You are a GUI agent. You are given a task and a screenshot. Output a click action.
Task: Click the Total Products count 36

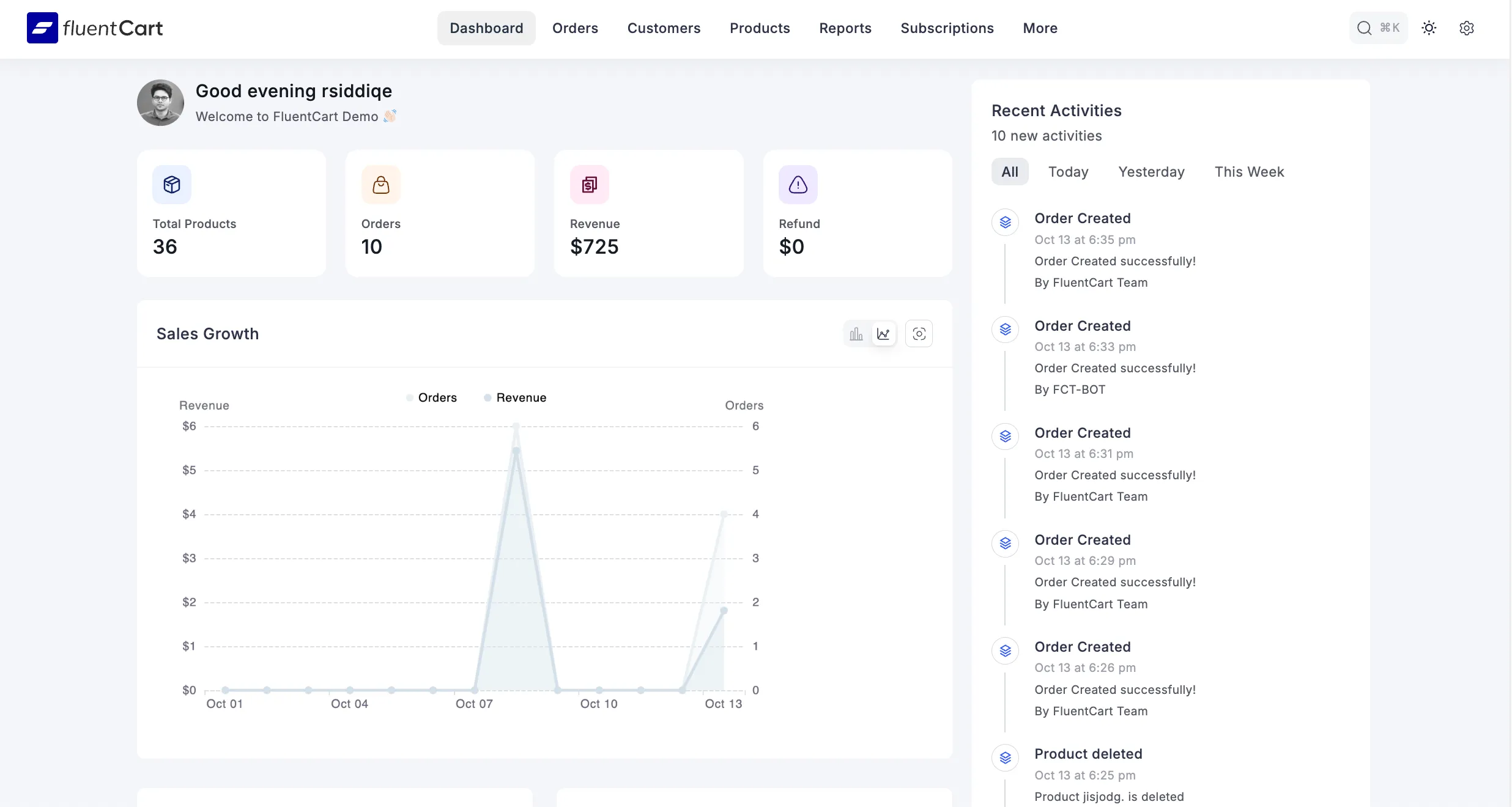[165, 247]
